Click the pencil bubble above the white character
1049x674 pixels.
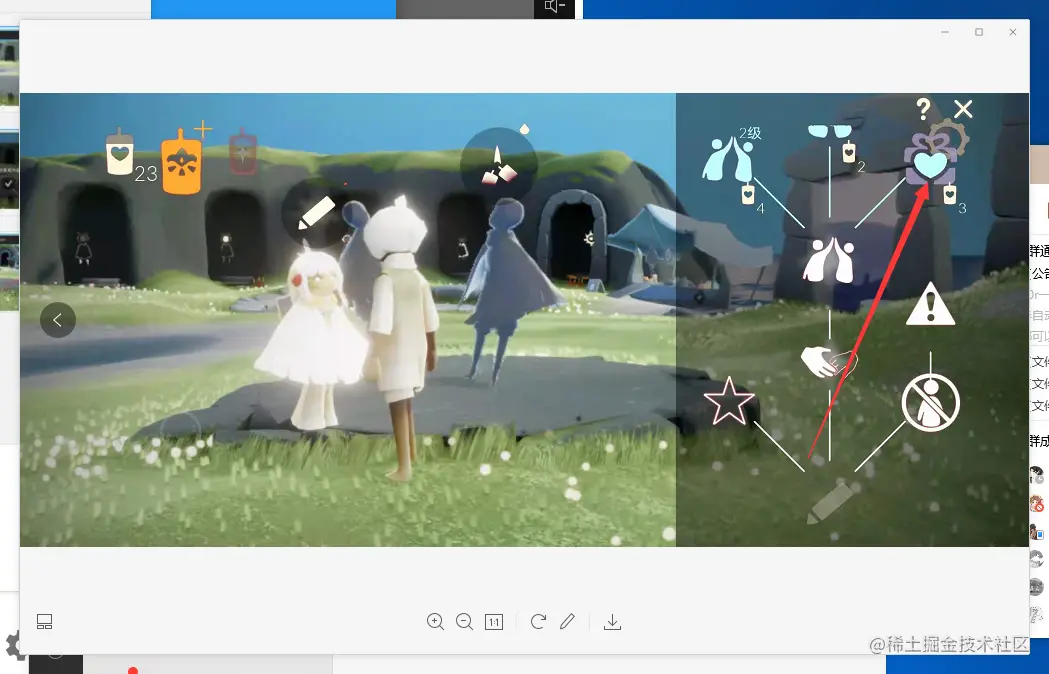point(314,212)
